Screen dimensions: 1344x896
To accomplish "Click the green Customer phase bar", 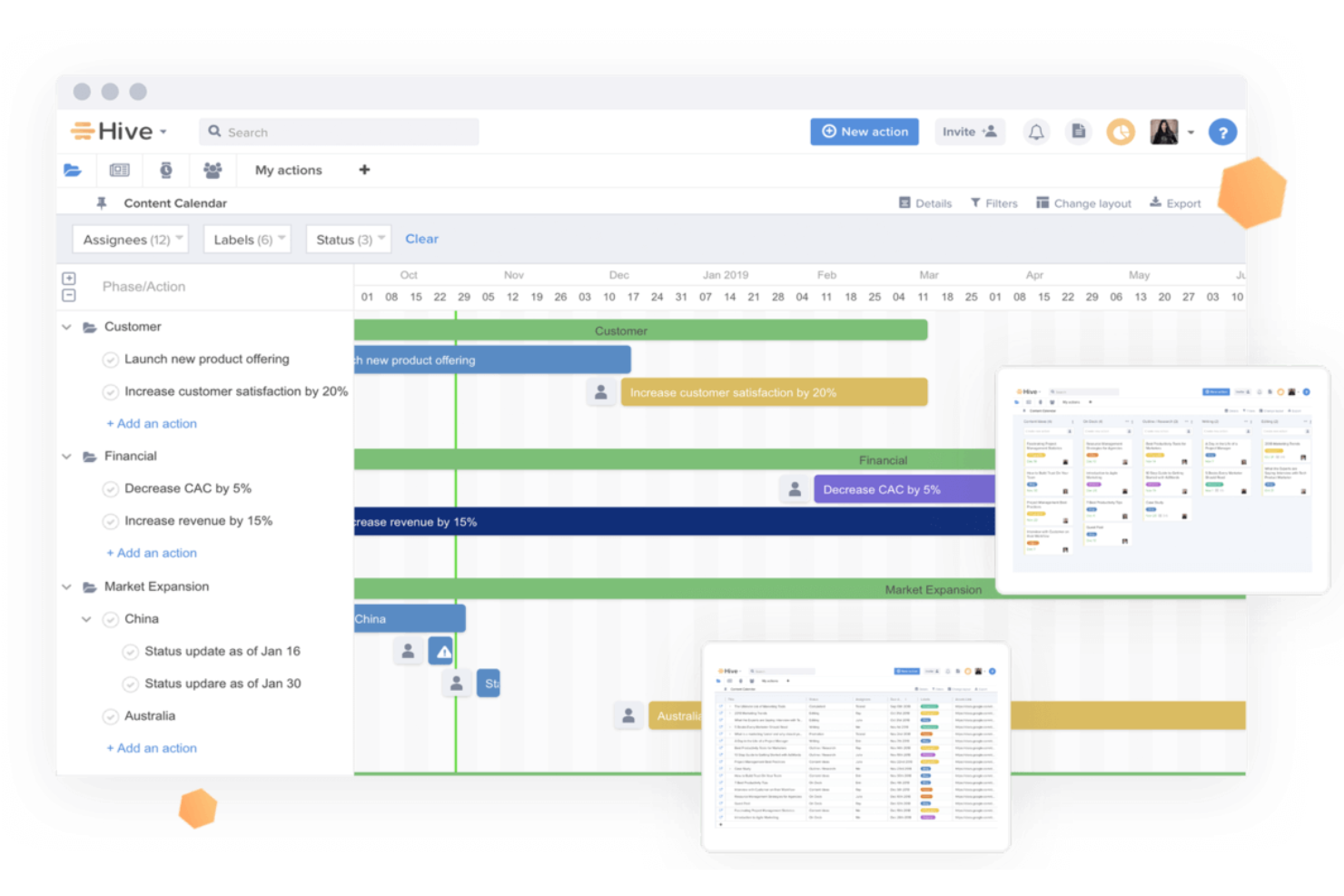I will point(641,330).
